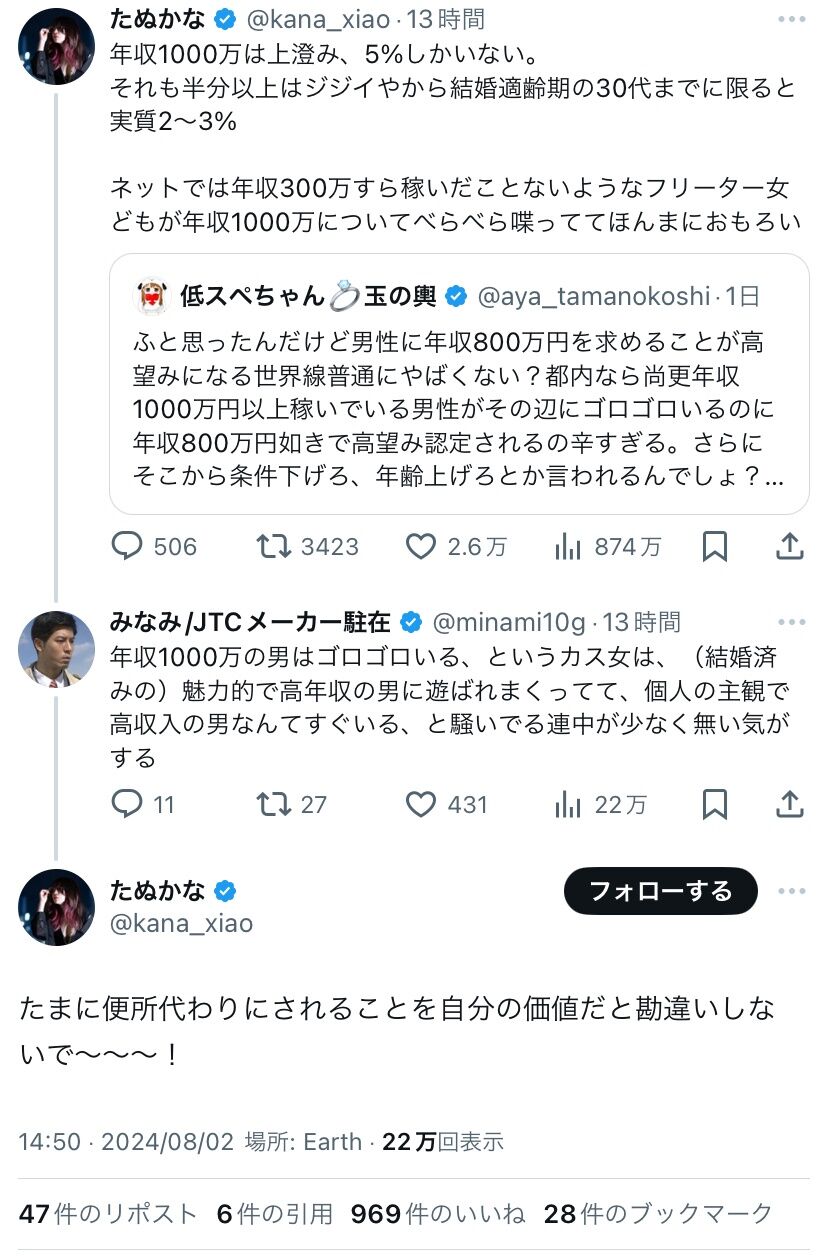The image size is (828, 1256).
Task: Click the フォローする button
Action: pyautogui.click(x=660, y=891)
